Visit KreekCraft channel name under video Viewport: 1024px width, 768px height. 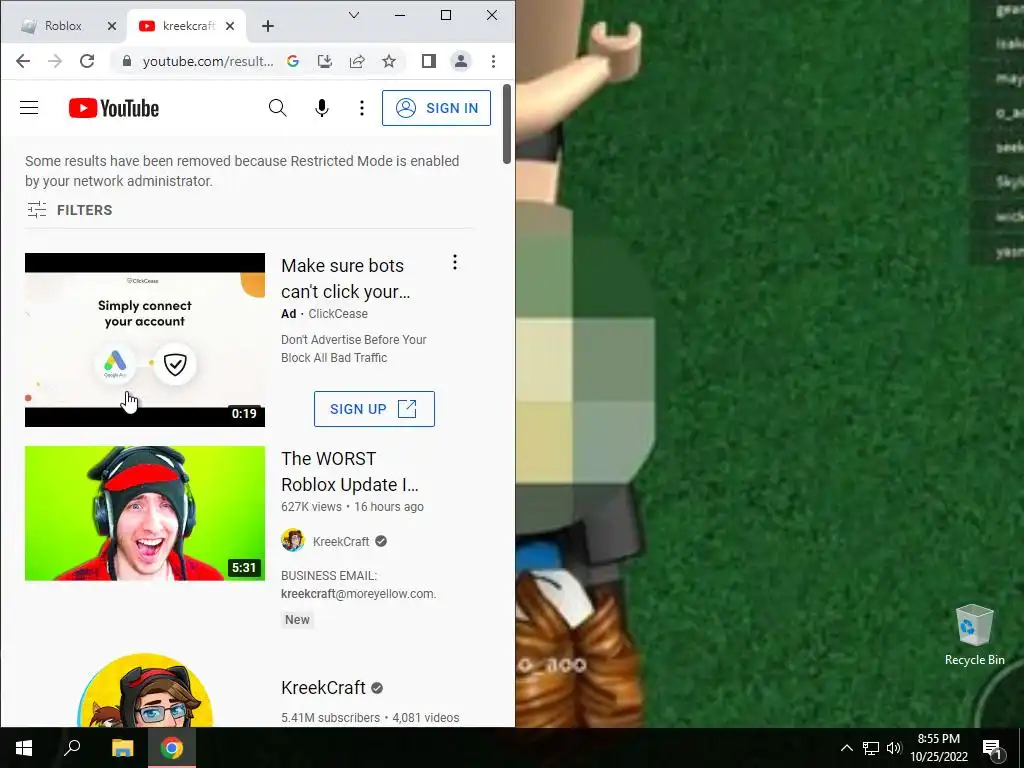pos(341,541)
